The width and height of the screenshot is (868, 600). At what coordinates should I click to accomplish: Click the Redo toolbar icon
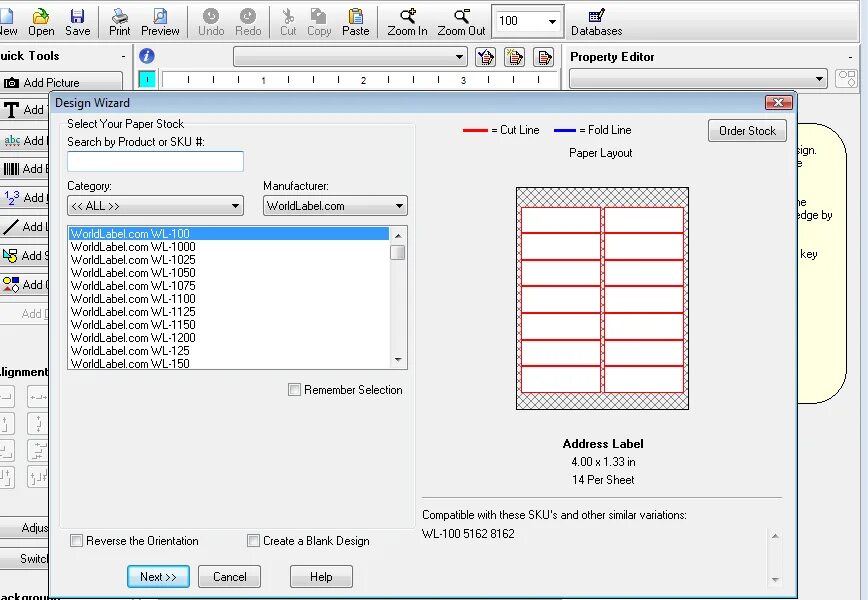coord(248,23)
